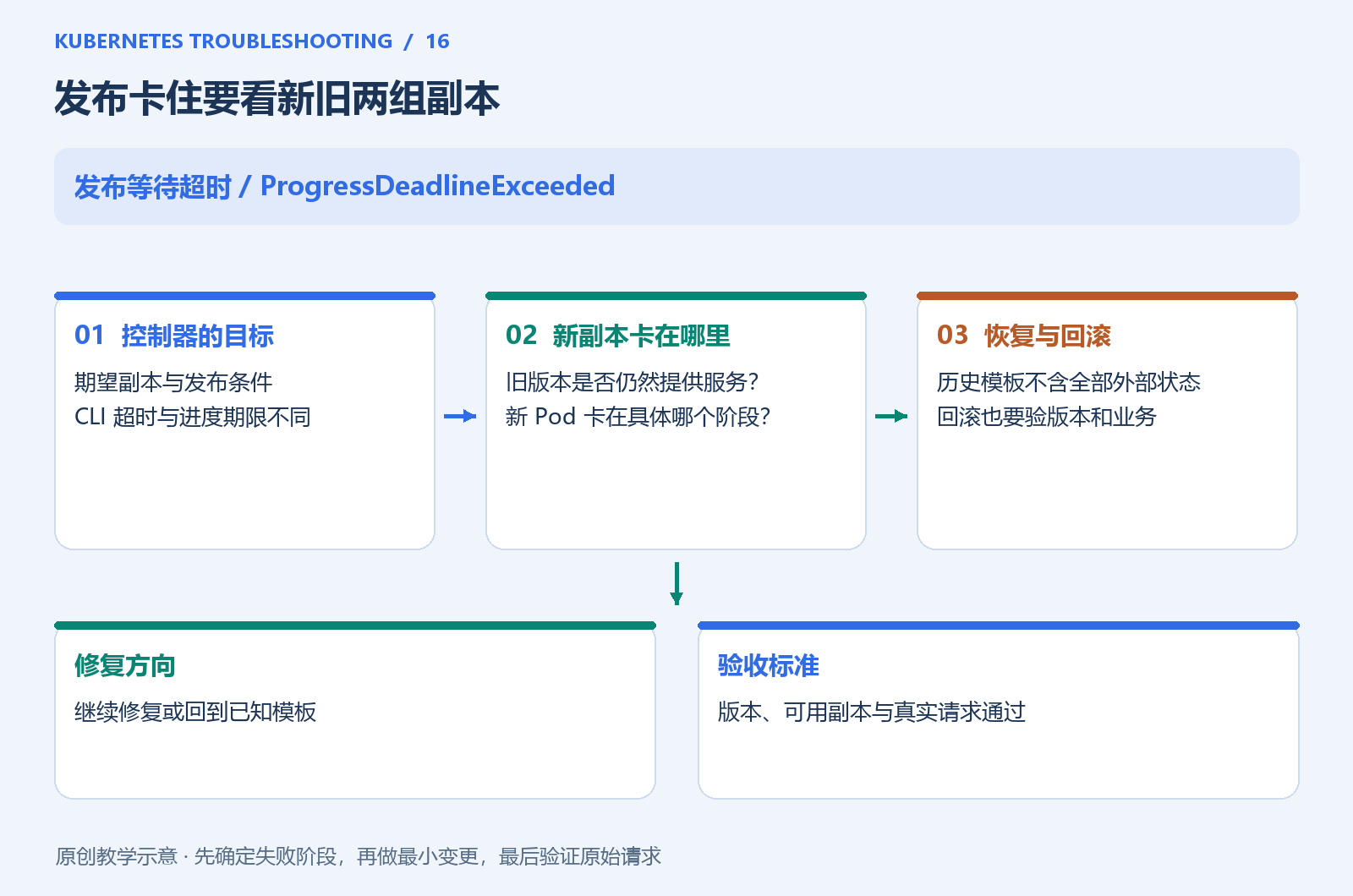
Task: Click the slide title '发布卡住要看新旧两组副本'
Action: coord(277,99)
